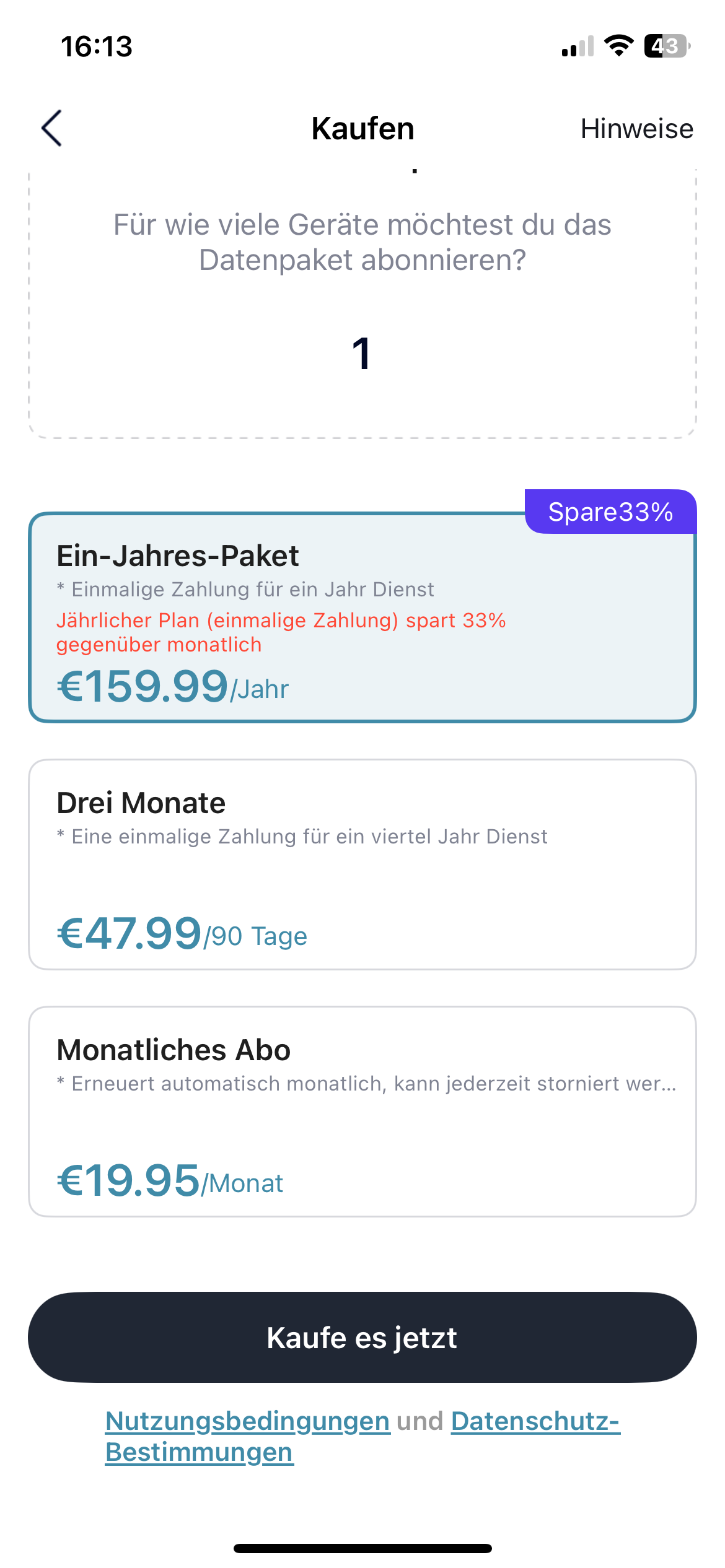The image size is (725, 1568).
Task: Open the Hinweise page
Action: (636, 129)
